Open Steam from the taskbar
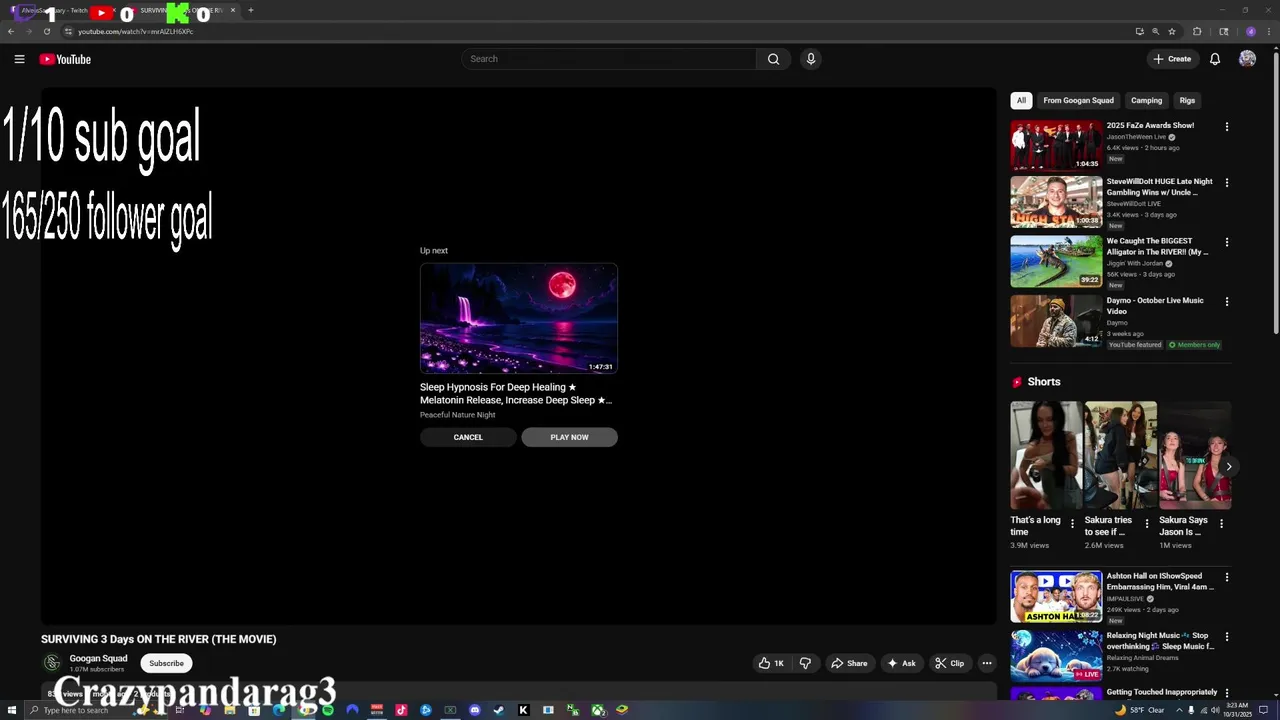Viewport: 1280px width, 720px height. click(499, 710)
